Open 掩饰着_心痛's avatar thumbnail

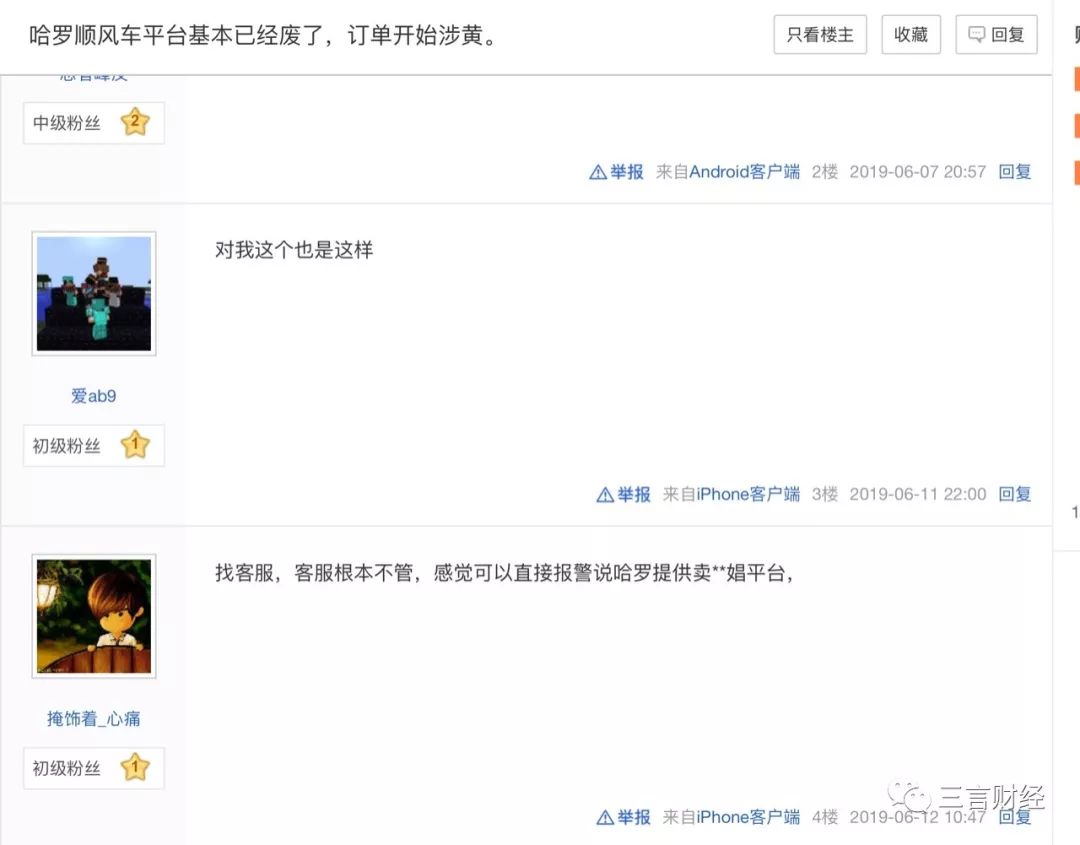click(94, 616)
